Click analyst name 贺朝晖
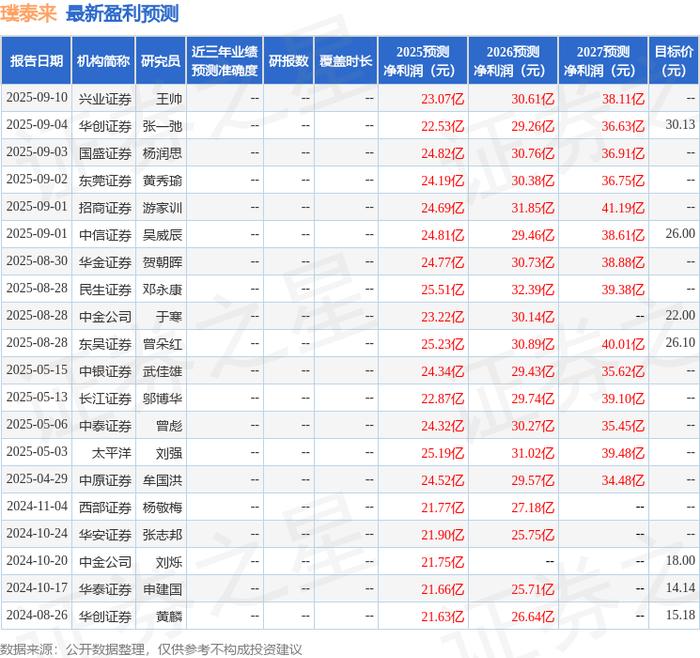Image resolution: width=700 pixels, height=658 pixels. pos(162,262)
